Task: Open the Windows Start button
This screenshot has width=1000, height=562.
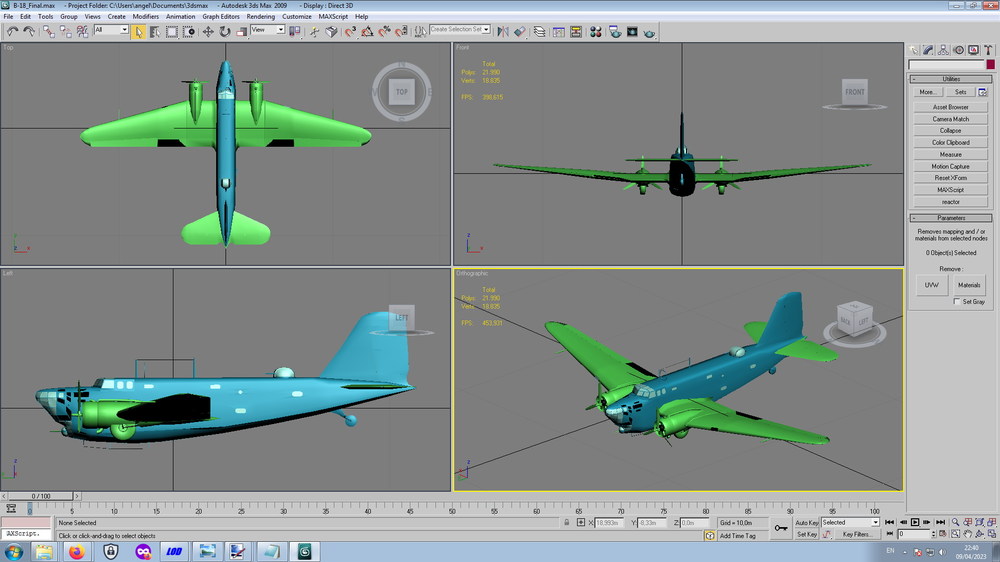Action: coord(13,552)
